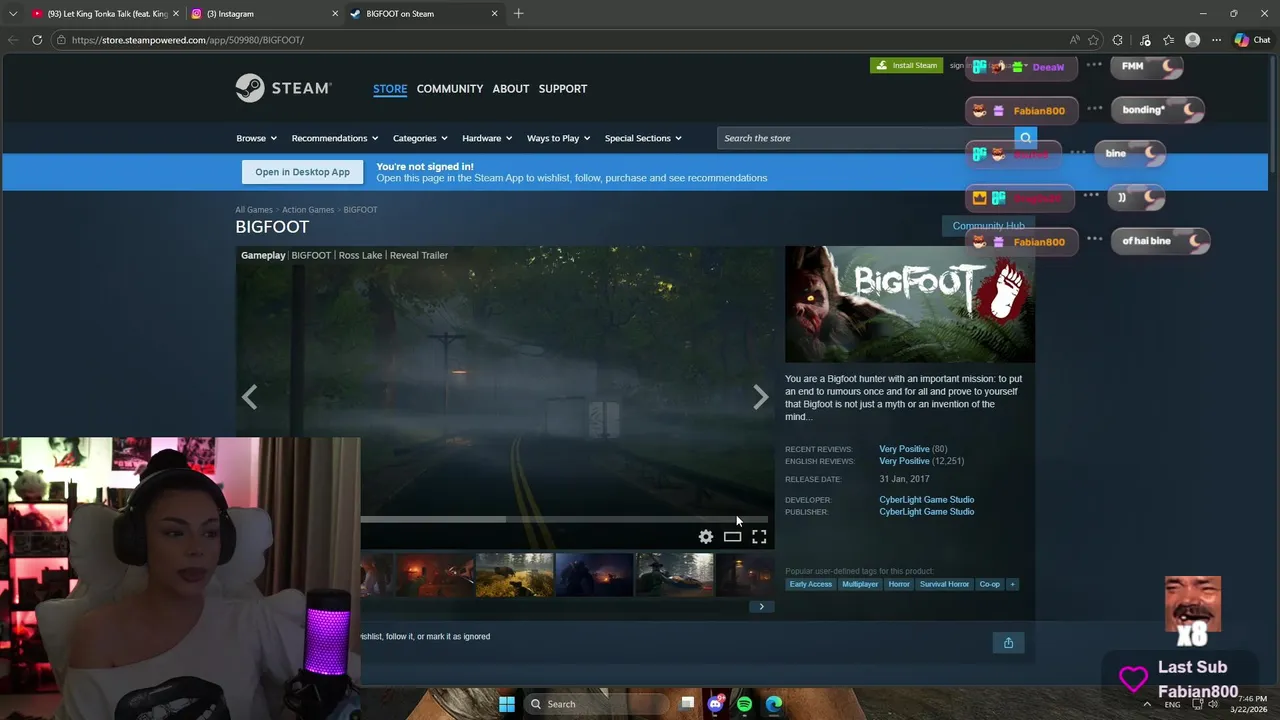Show hidden system tray icons chevron
The width and height of the screenshot is (1280, 720).
(1147, 704)
